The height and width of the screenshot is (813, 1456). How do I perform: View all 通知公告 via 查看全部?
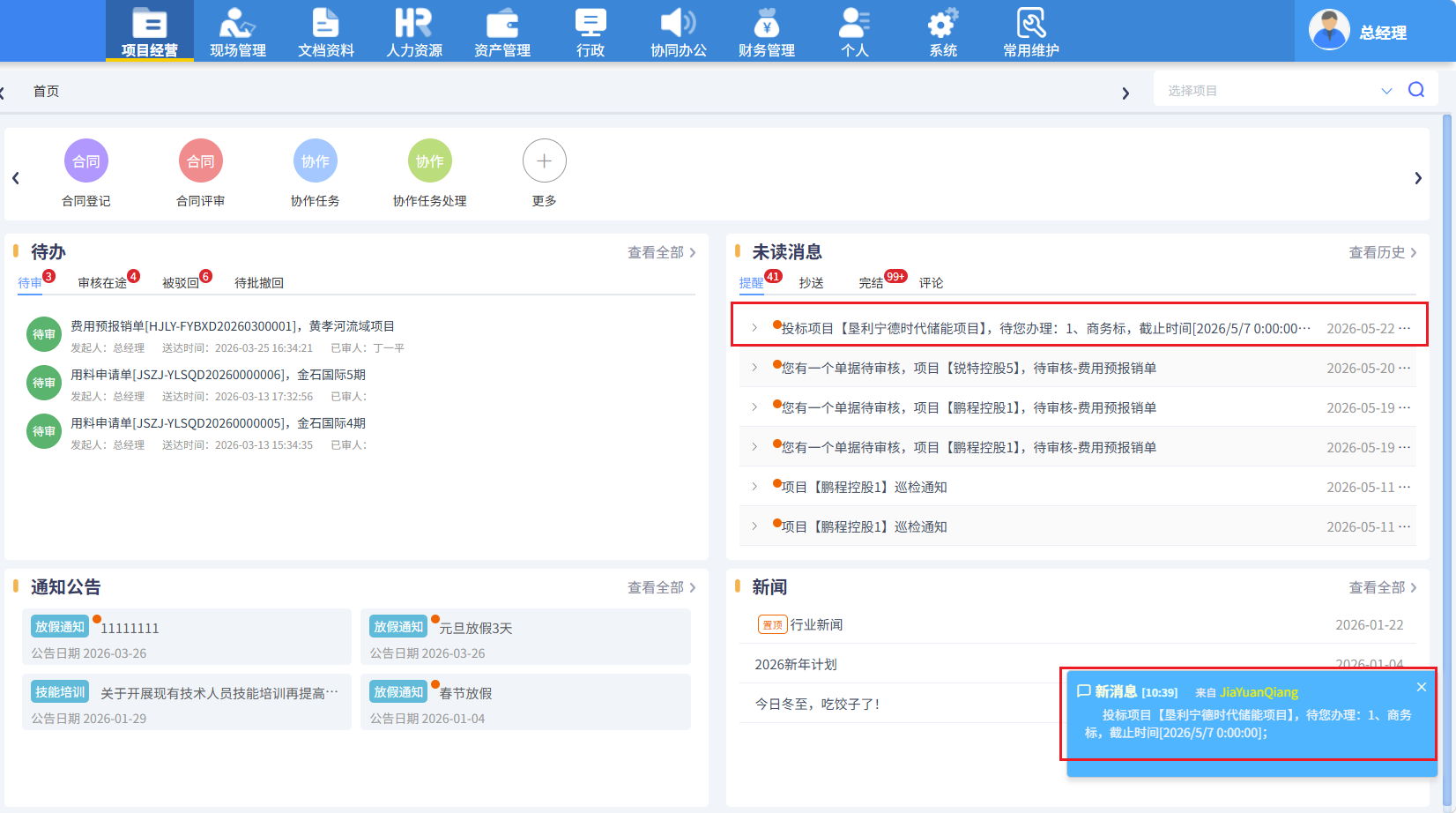click(662, 588)
